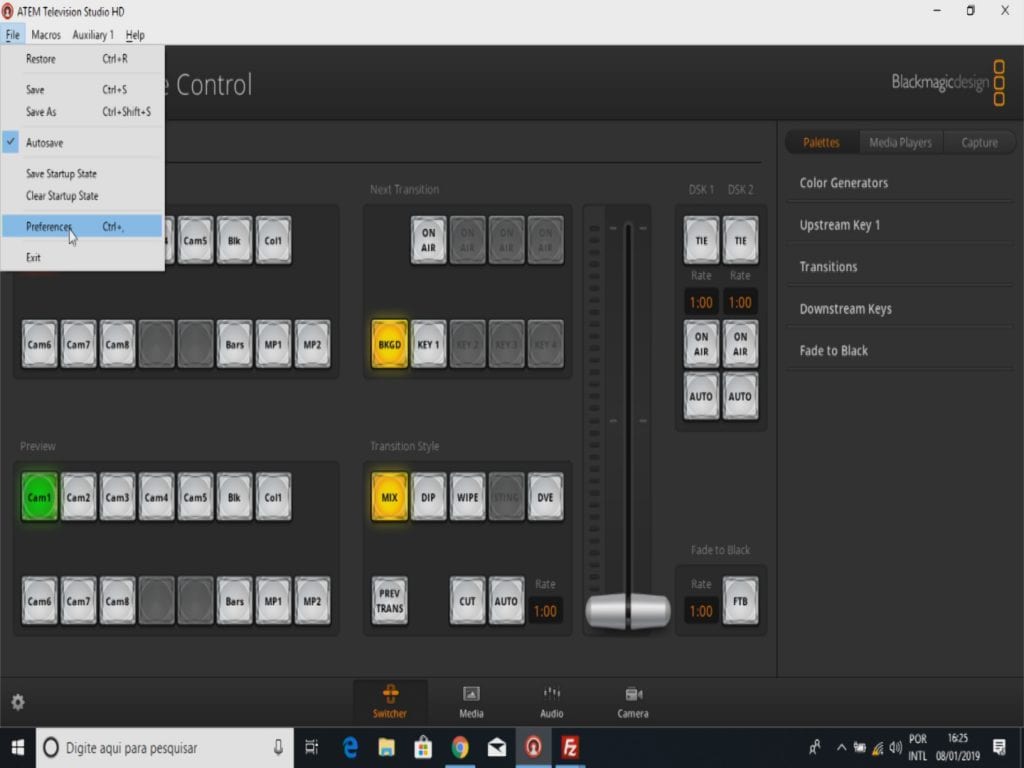
Task: Open File Explorer from the taskbar
Action: click(387, 747)
